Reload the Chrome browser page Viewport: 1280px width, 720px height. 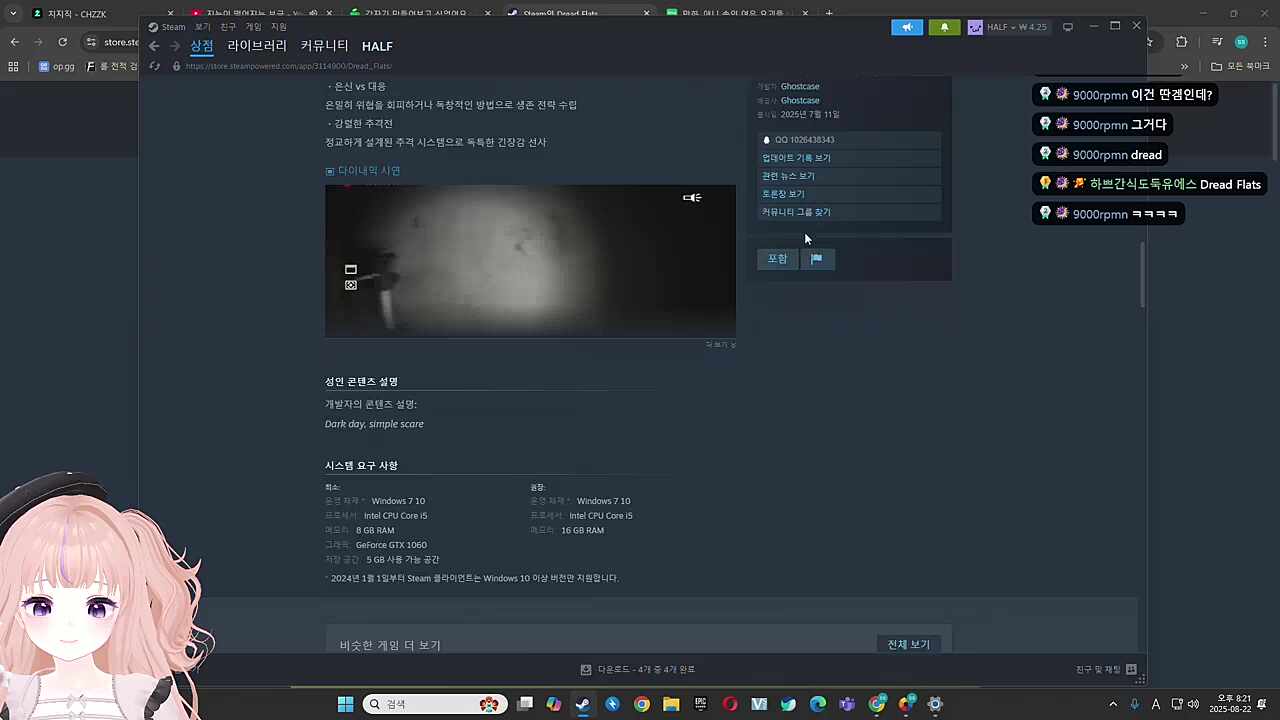62,42
